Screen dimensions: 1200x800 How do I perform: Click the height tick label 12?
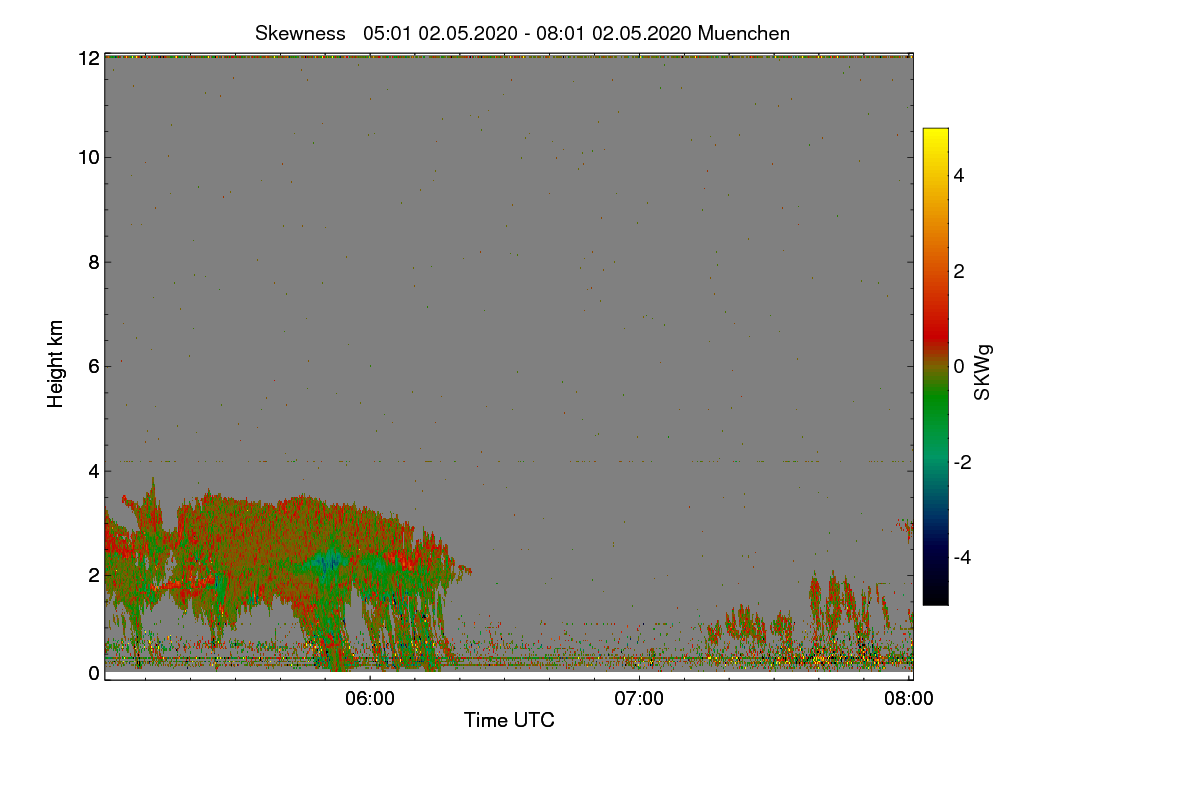pyautogui.click(x=89, y=58)
